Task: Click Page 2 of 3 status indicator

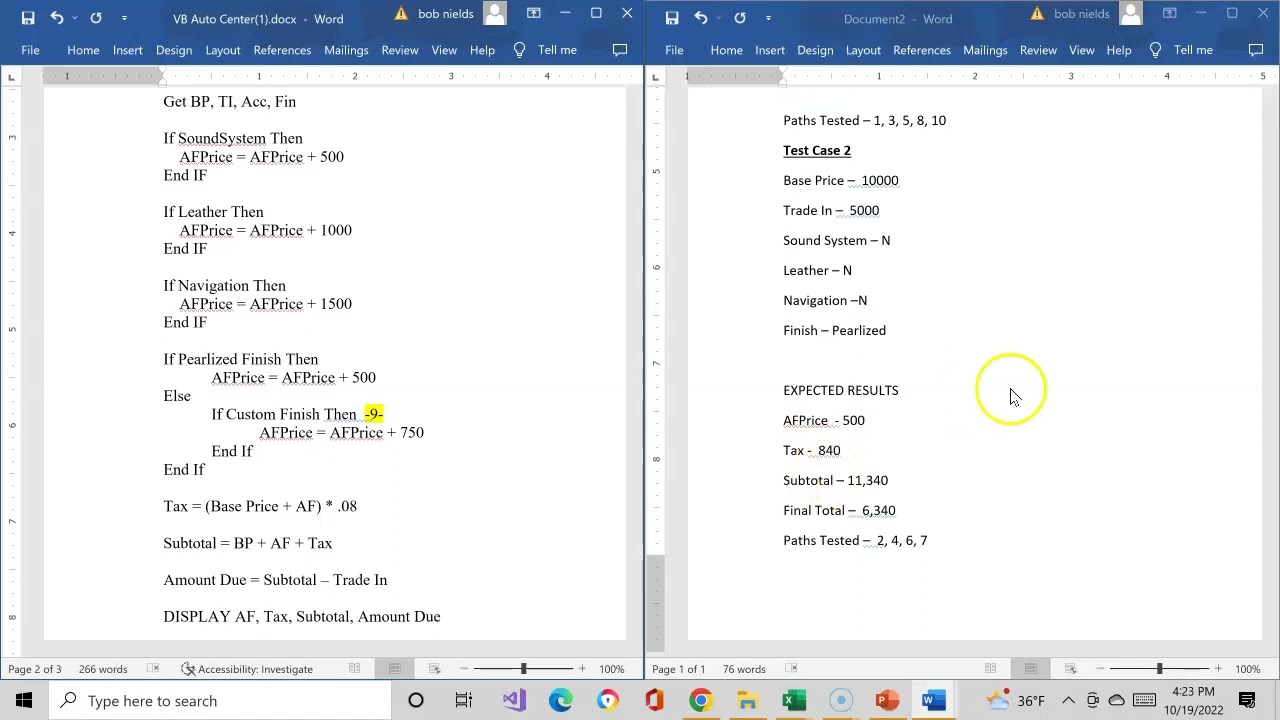Action: click(35, 669)
